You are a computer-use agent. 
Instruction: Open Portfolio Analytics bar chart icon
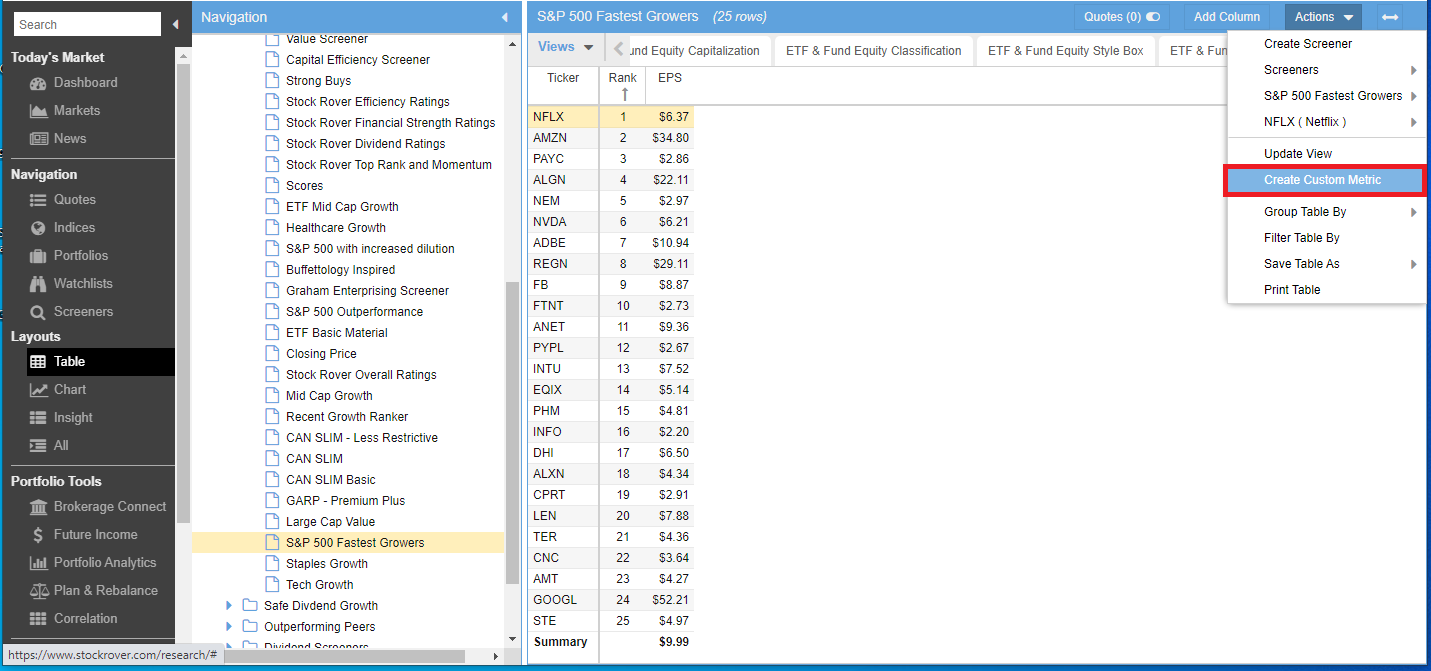[38, 563]
